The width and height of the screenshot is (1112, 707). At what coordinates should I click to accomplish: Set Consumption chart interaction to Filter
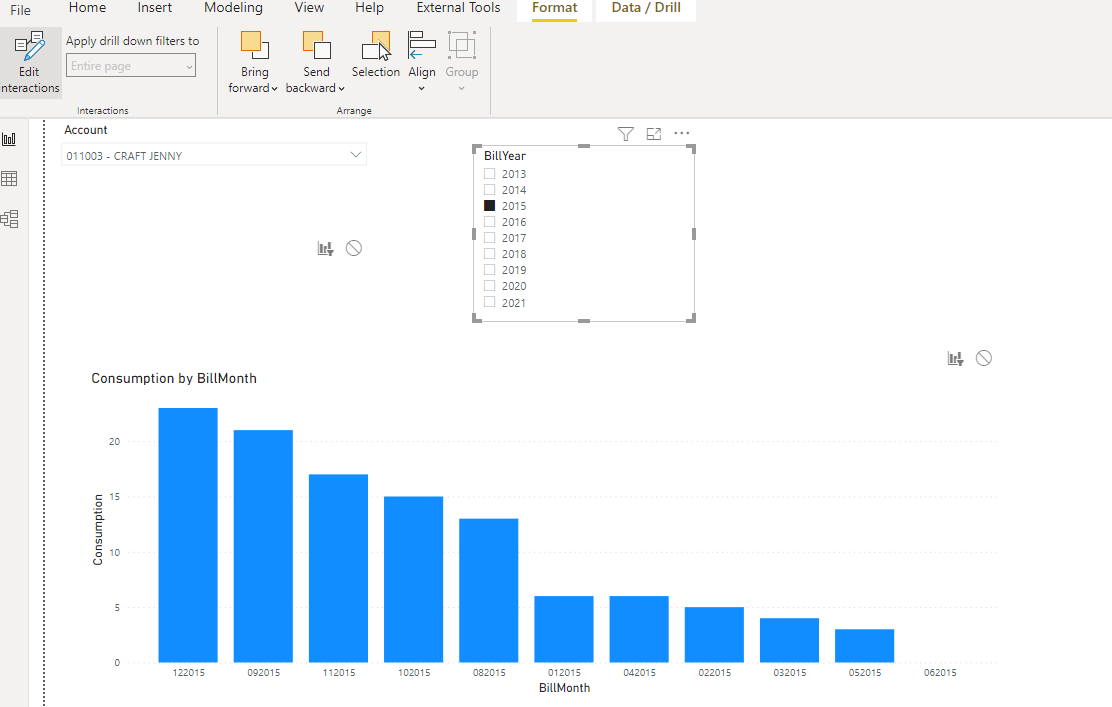coord(955,359)
